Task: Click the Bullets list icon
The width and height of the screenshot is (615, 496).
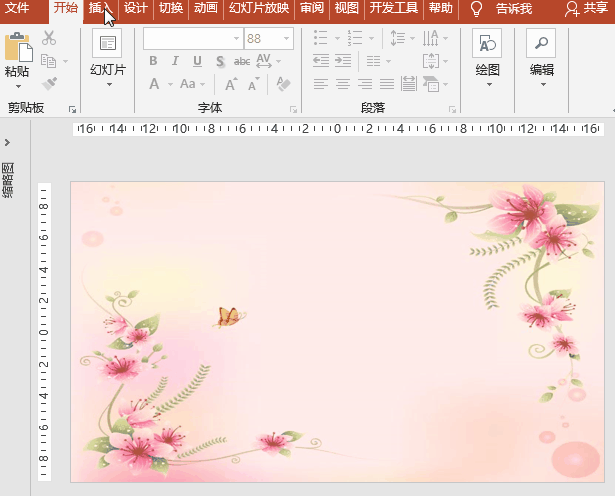Action: pyautogui.click(x=321, y=38)
